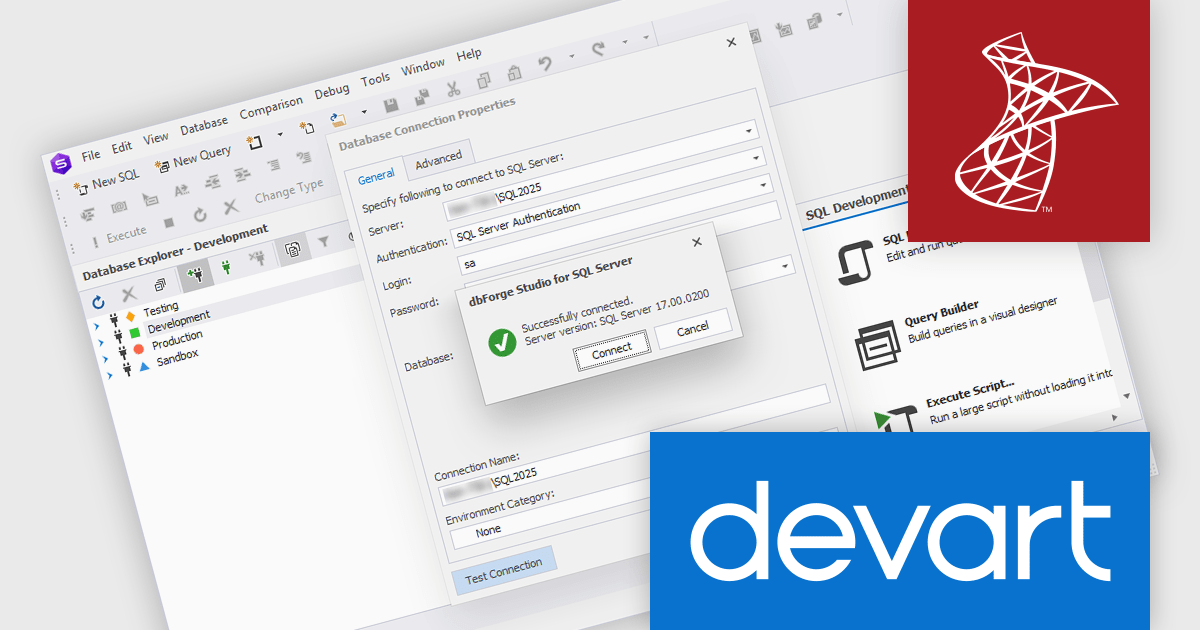Open the Tools menu
The image size is (1200, 630).
click(376, 80)
